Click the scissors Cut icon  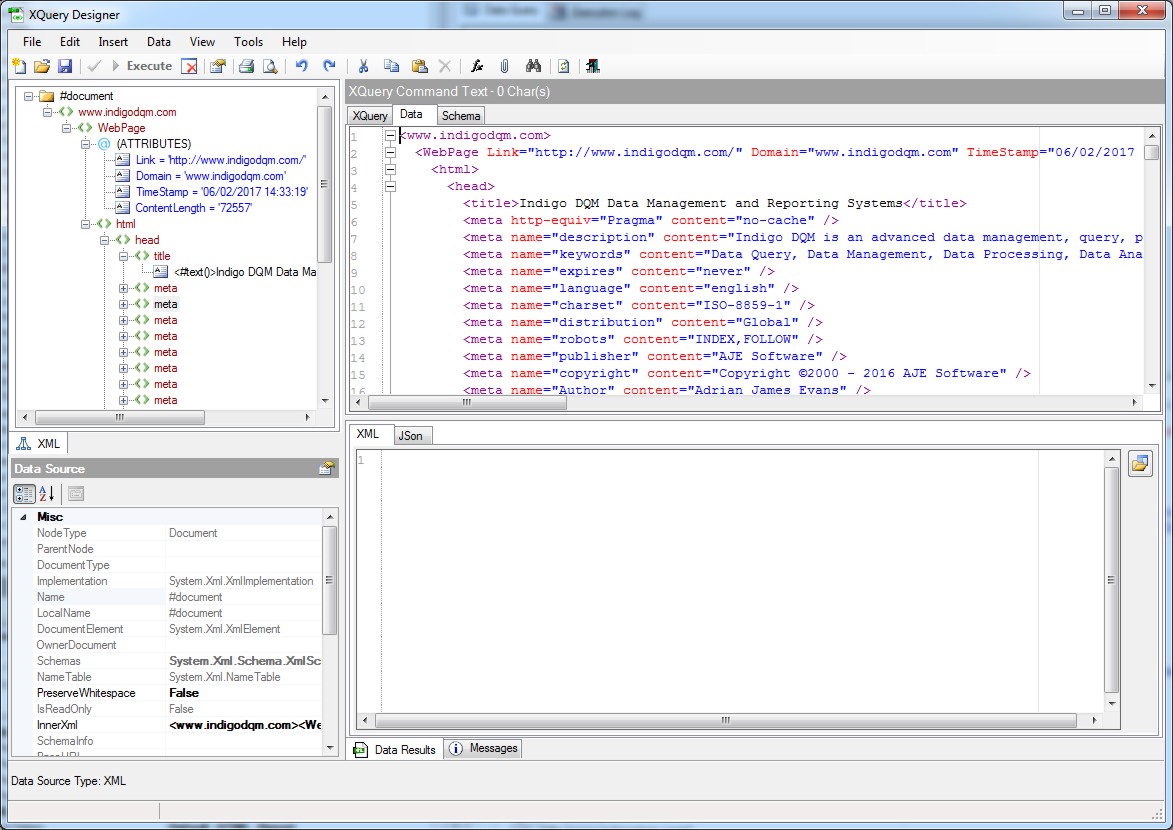(x=363, y=66)
